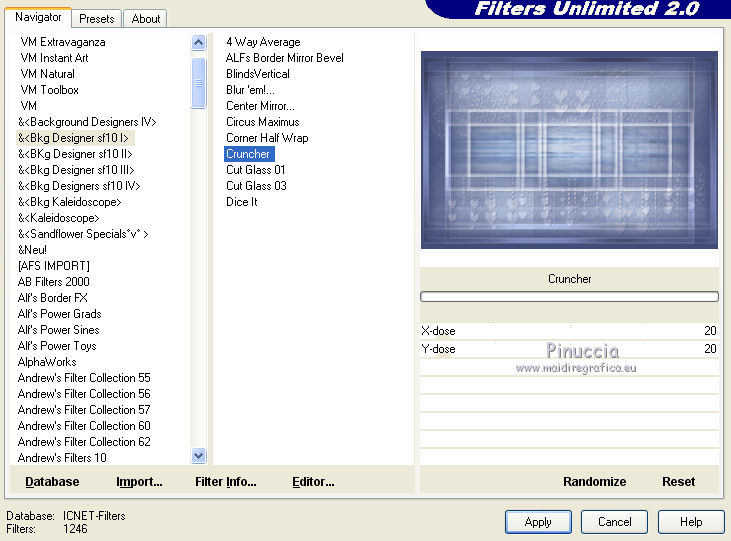Select Alf's Border FX category

click(53, 298)
